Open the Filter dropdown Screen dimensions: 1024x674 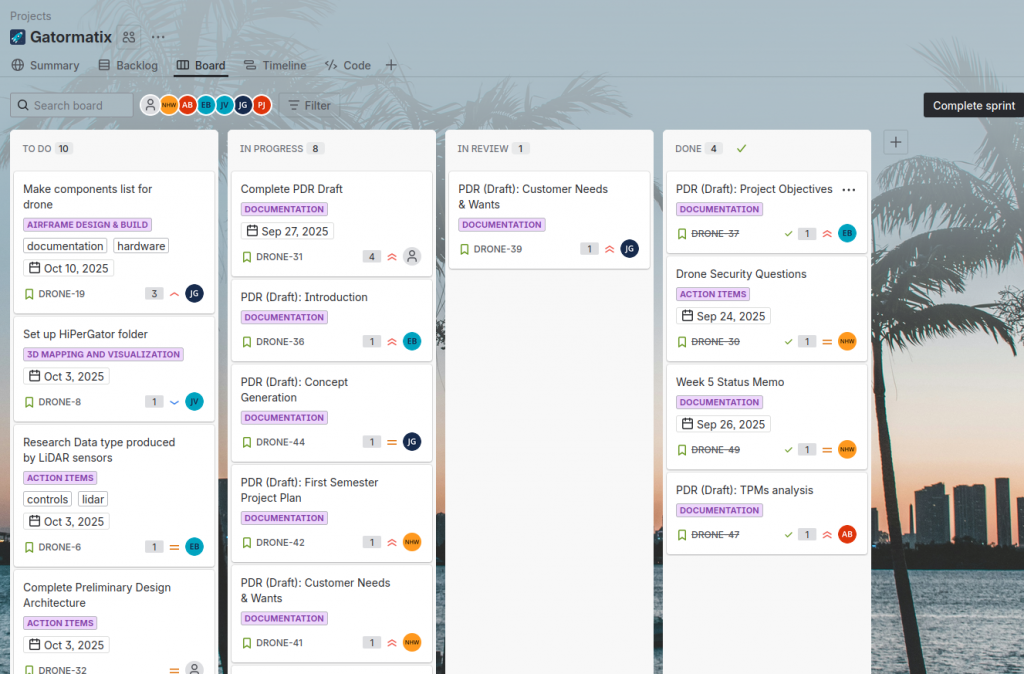309,105
